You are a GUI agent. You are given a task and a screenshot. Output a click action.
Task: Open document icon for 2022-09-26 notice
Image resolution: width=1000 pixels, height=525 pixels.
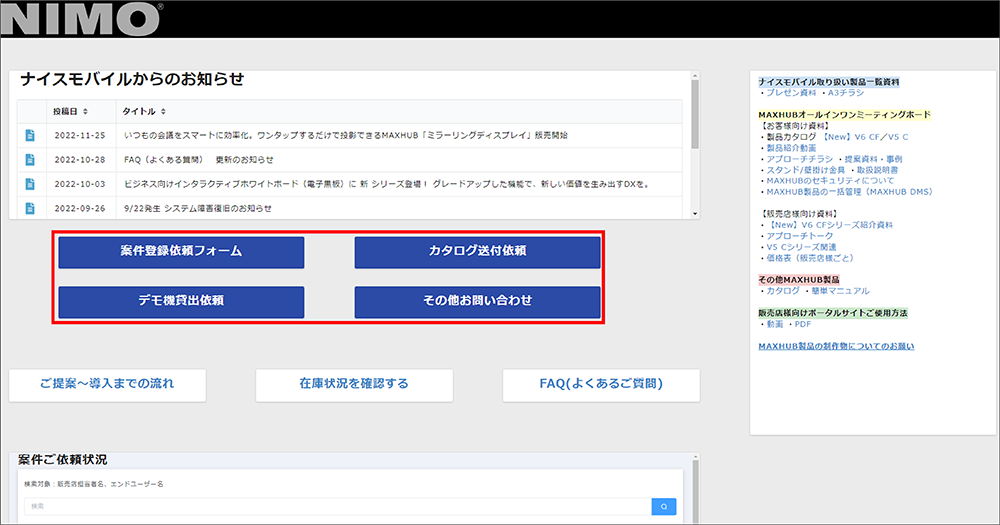(30, 208)
